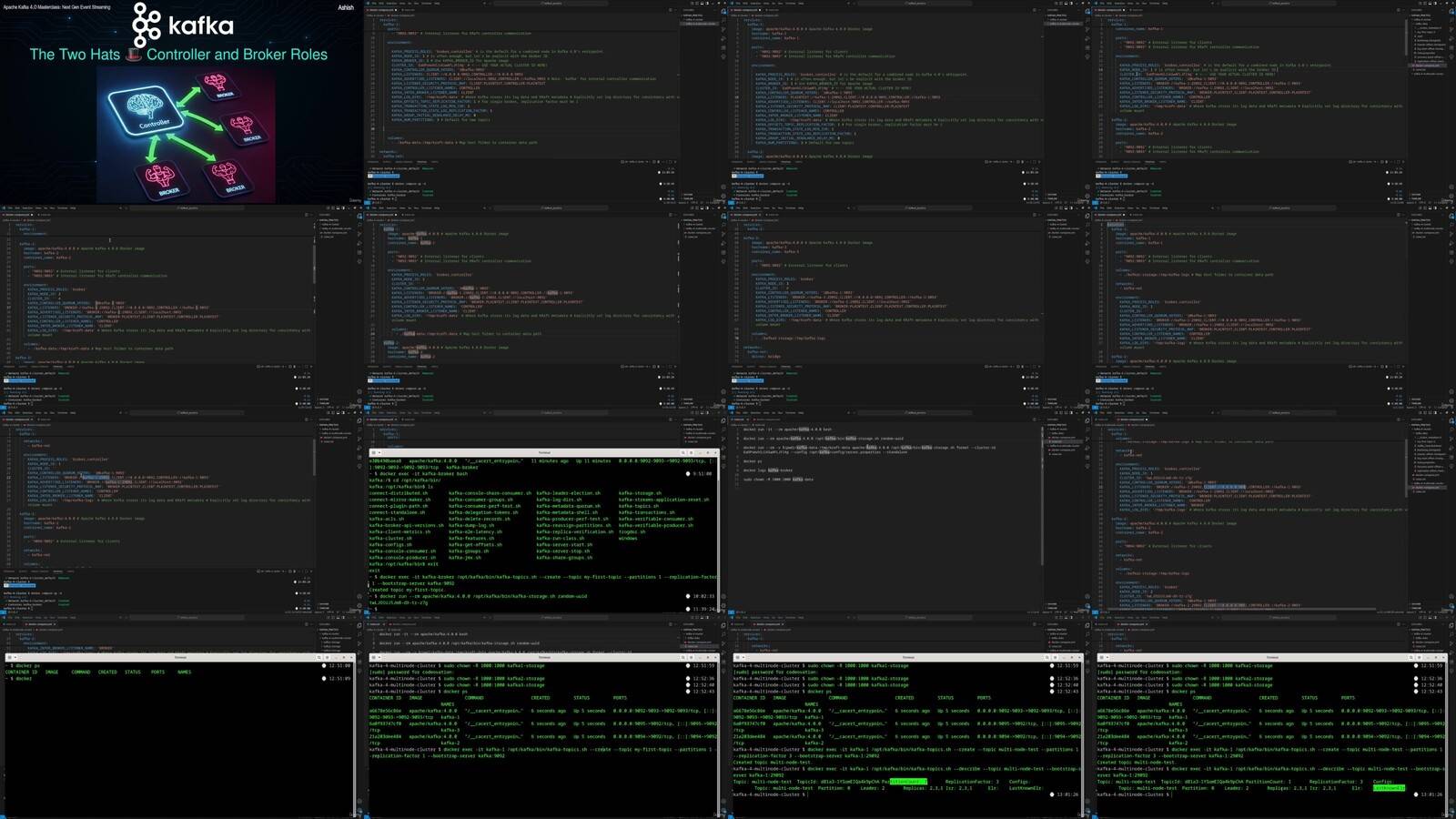This screenshot has width=1456, height=819.
Task: Click 'kafka-transactions.sh' in the terminal listing
Action: 647,512
